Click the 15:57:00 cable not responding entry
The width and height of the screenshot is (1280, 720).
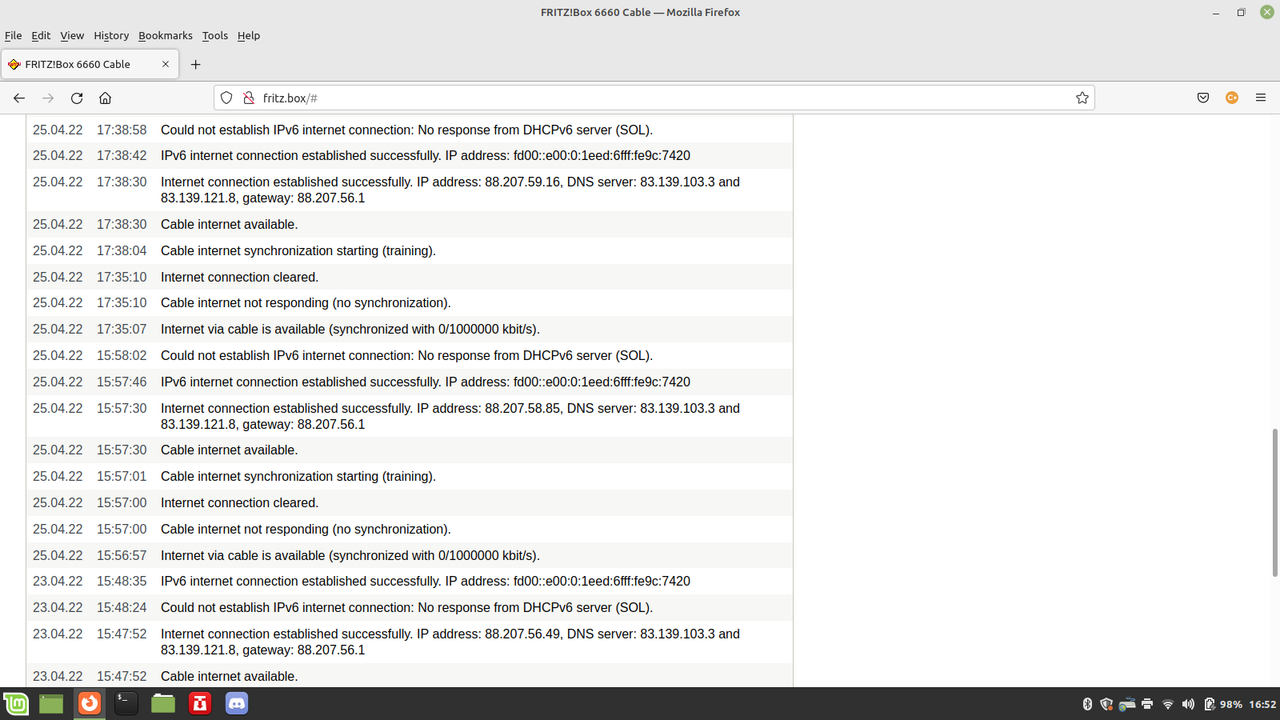(x=410, y=529)
